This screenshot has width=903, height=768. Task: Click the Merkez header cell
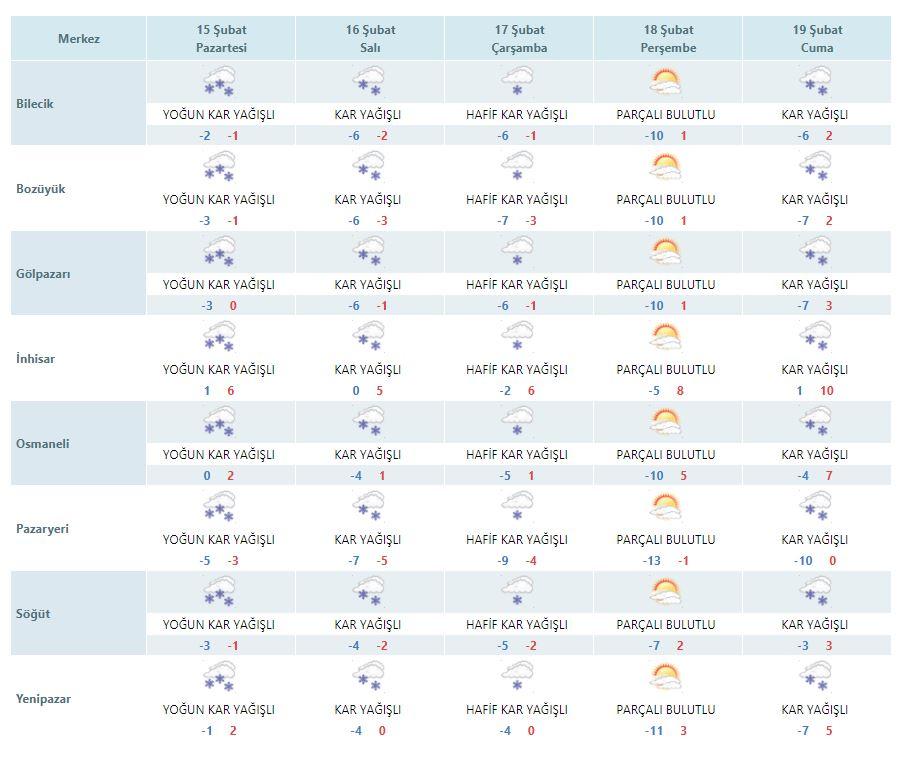78,39
